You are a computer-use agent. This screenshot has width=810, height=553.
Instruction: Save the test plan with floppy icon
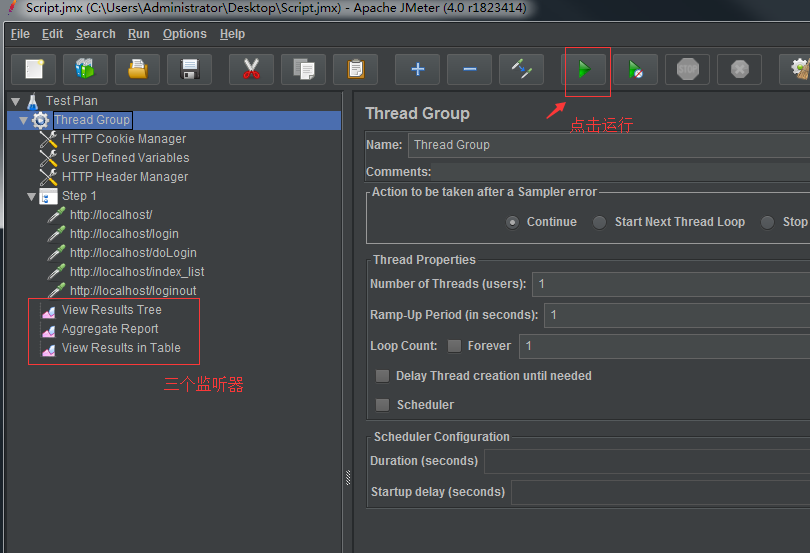(190, 69)
